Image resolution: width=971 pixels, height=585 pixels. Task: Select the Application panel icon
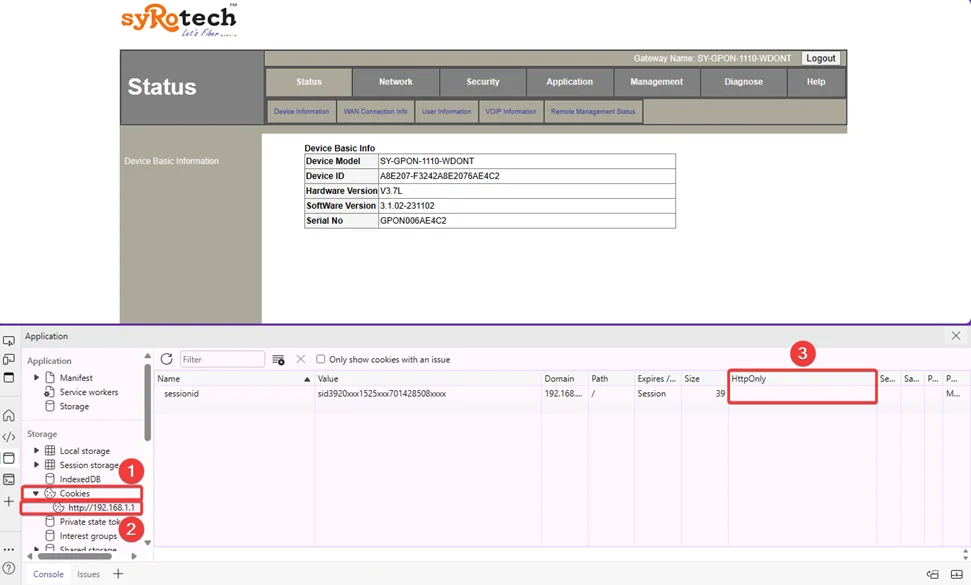click(9, 458)
